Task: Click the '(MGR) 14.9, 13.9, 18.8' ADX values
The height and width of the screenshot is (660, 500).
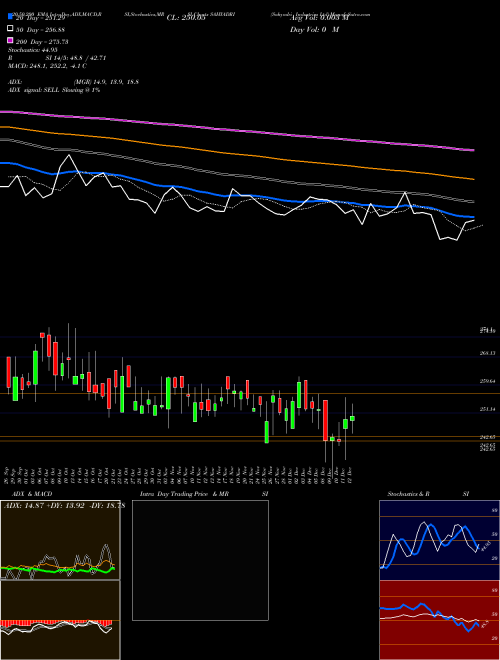Action: [106, 82]
